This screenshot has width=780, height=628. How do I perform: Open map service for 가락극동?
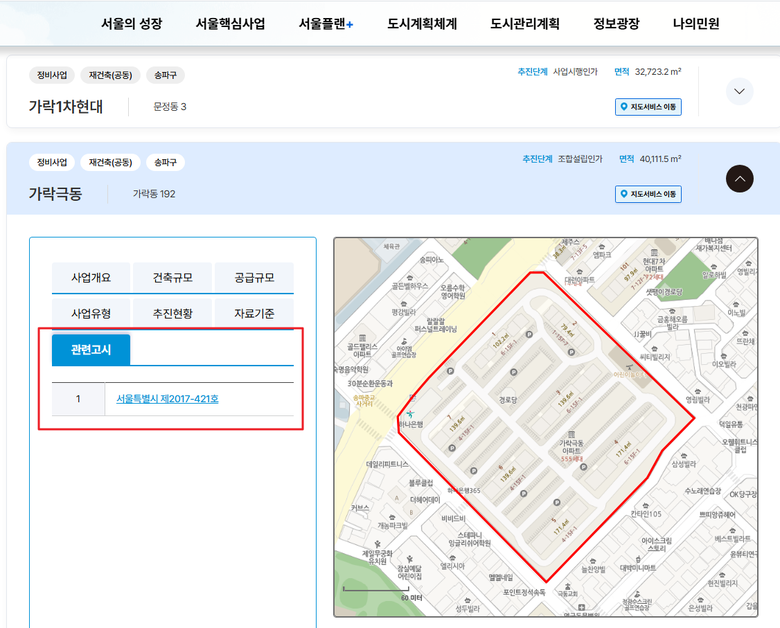click(x=648, y=194)
